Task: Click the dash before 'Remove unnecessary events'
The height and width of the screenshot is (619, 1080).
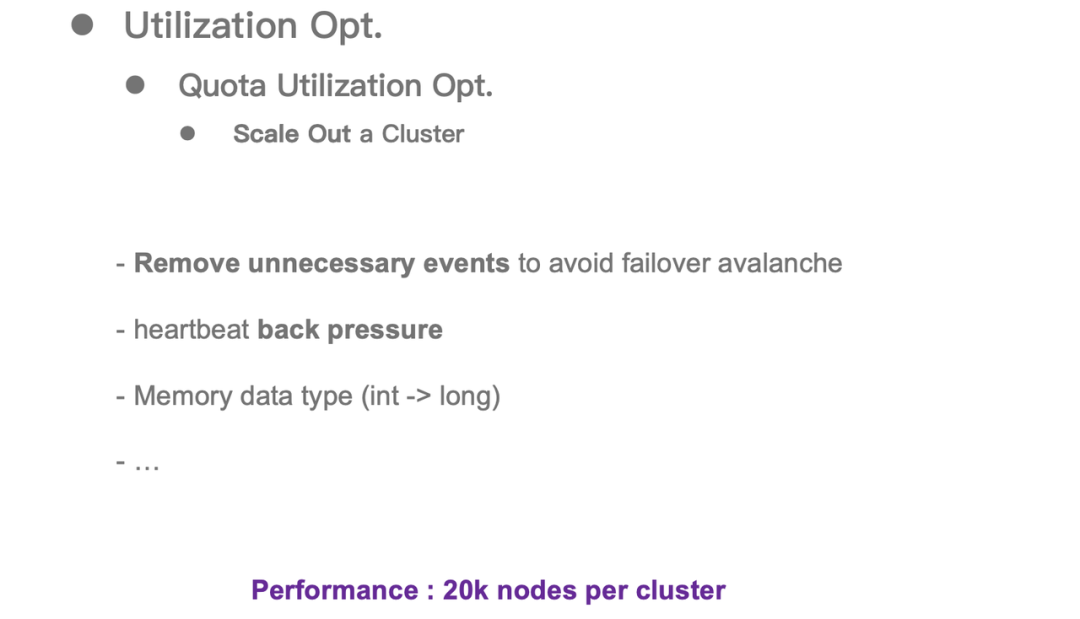Action: tap(120, 264)
